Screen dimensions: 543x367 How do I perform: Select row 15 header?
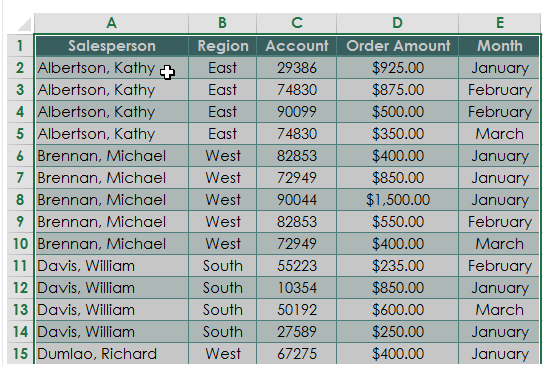coord(20,353)
